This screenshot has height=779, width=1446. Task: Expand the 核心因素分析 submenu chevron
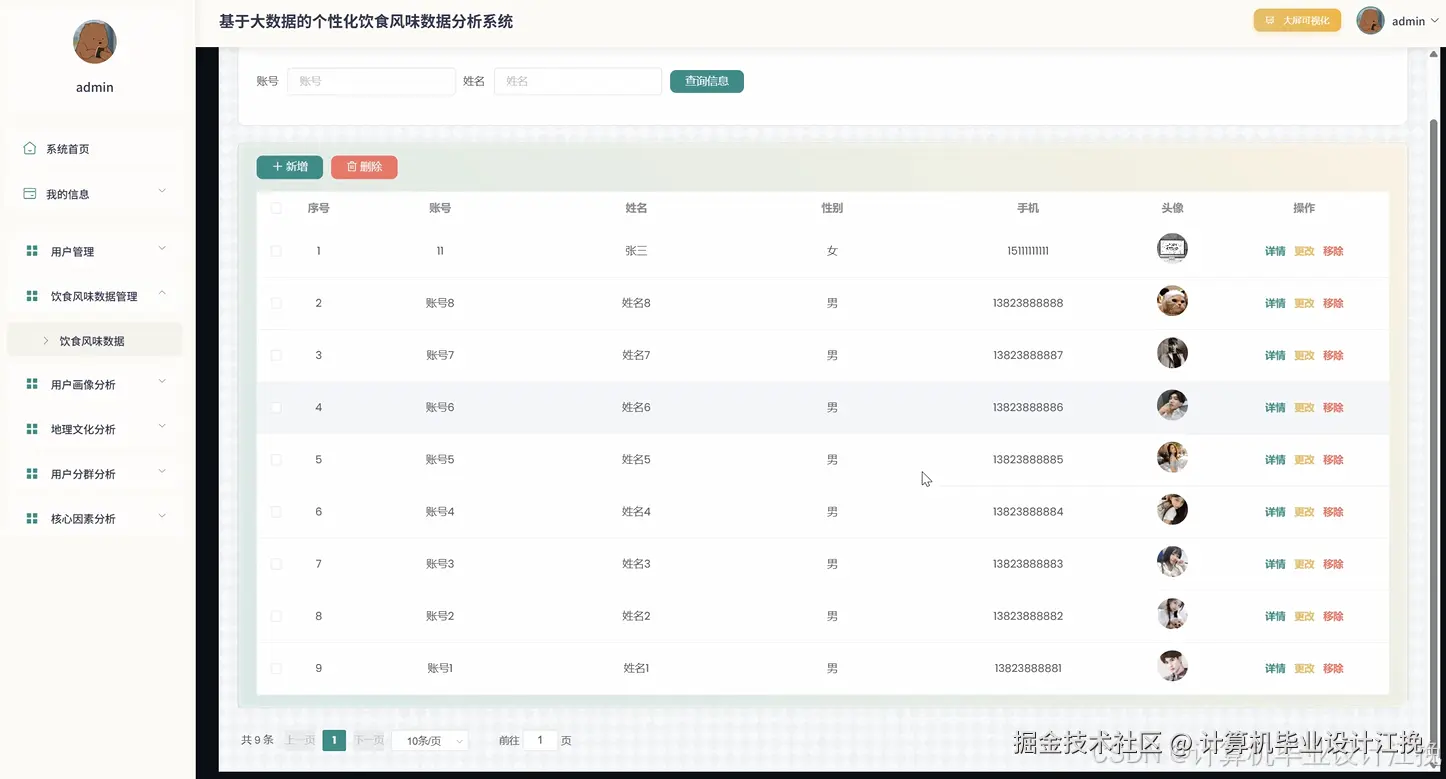[x=162, y=516]
